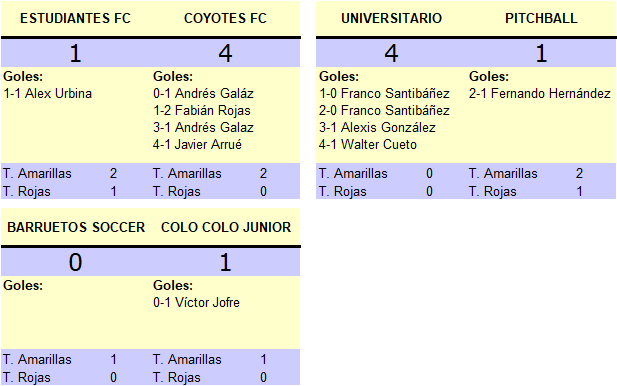This screenshot has width=617, height=386.
Task: Click goal entry 2-1 Fernando Hernández
Action: pos(539,94)
